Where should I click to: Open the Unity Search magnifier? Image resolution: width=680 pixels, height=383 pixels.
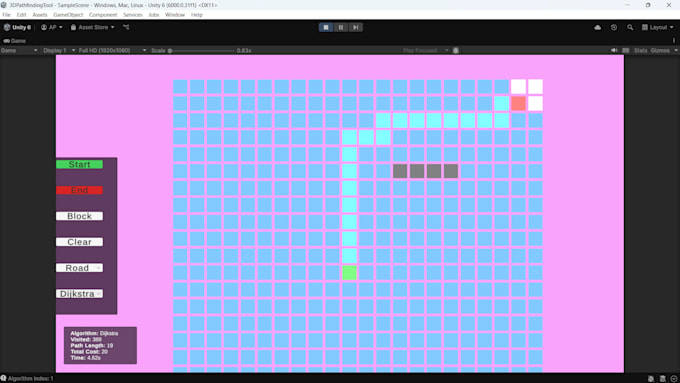click(x=630, y=27)
